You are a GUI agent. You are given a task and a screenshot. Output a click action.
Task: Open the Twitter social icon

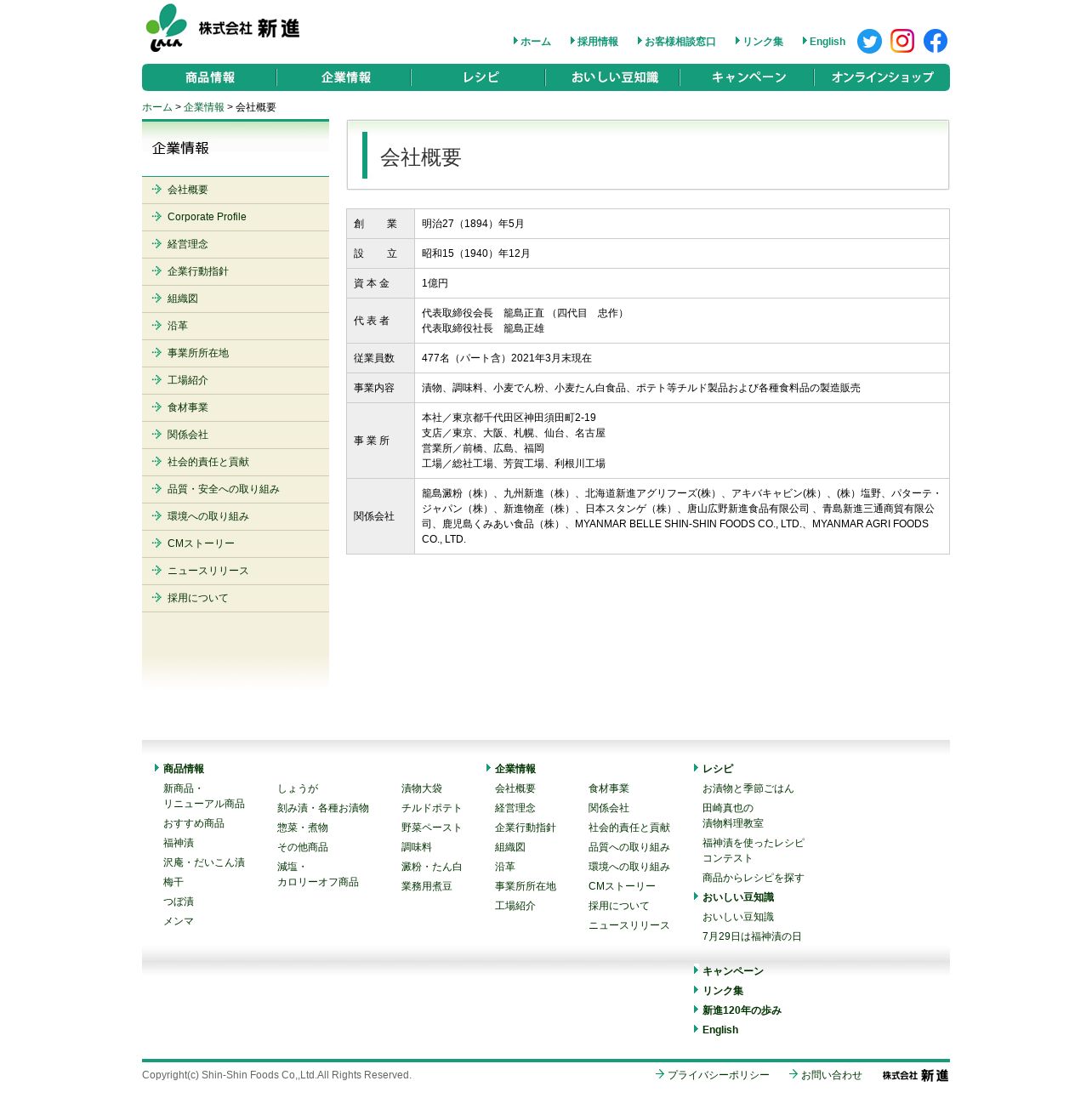coord(869,41)
